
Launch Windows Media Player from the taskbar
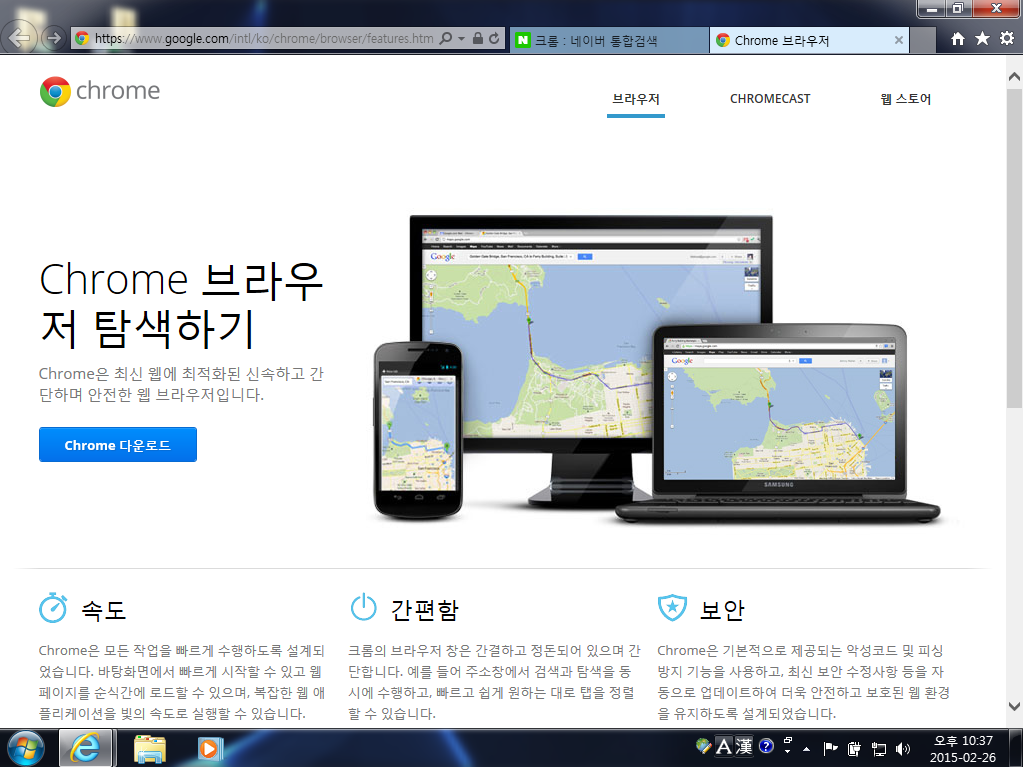point(210,748)
